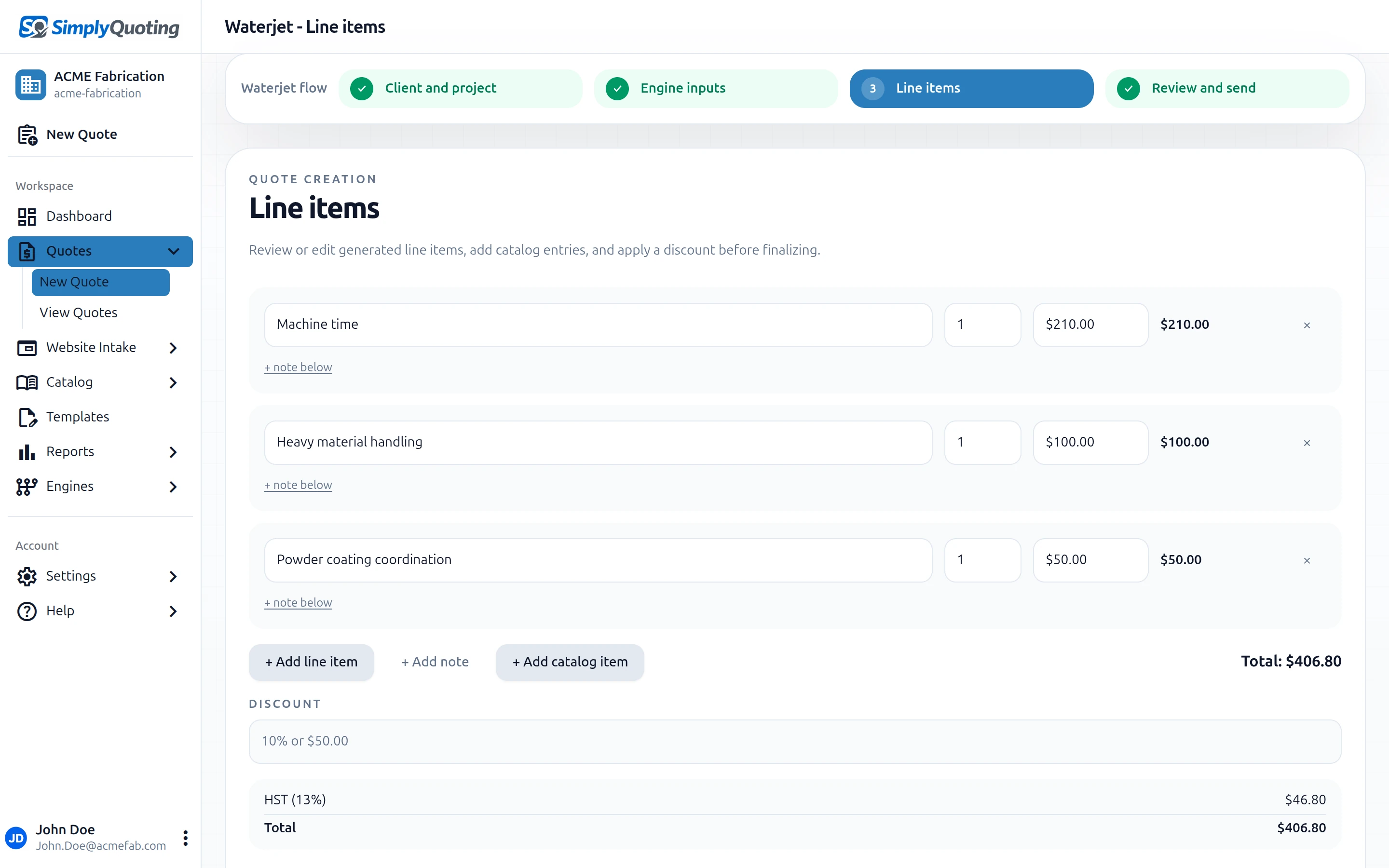The height and width of the screenshot is (868, 1389).
Task: Go to the Client and project step
Action: [460, 88]
